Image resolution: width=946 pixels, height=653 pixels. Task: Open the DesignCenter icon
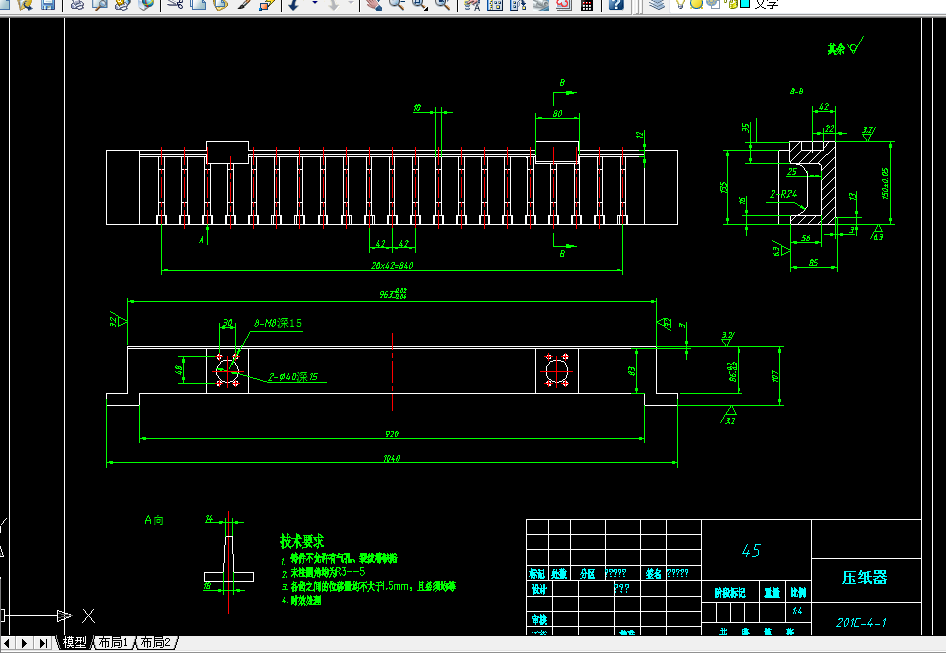pos(495,4)
